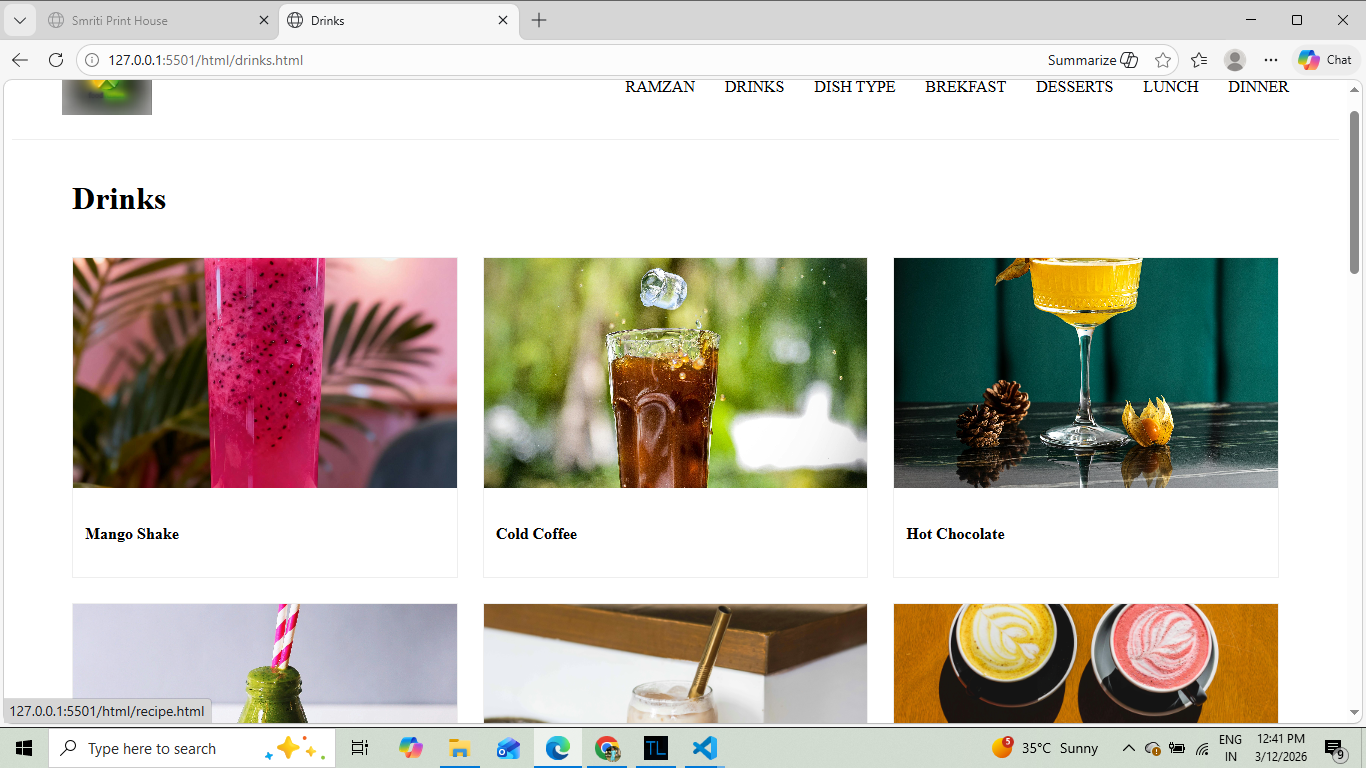Open the RAMZAN navigation link
The width and height of the screenshot is (1366, 768).
click(660, 87)
